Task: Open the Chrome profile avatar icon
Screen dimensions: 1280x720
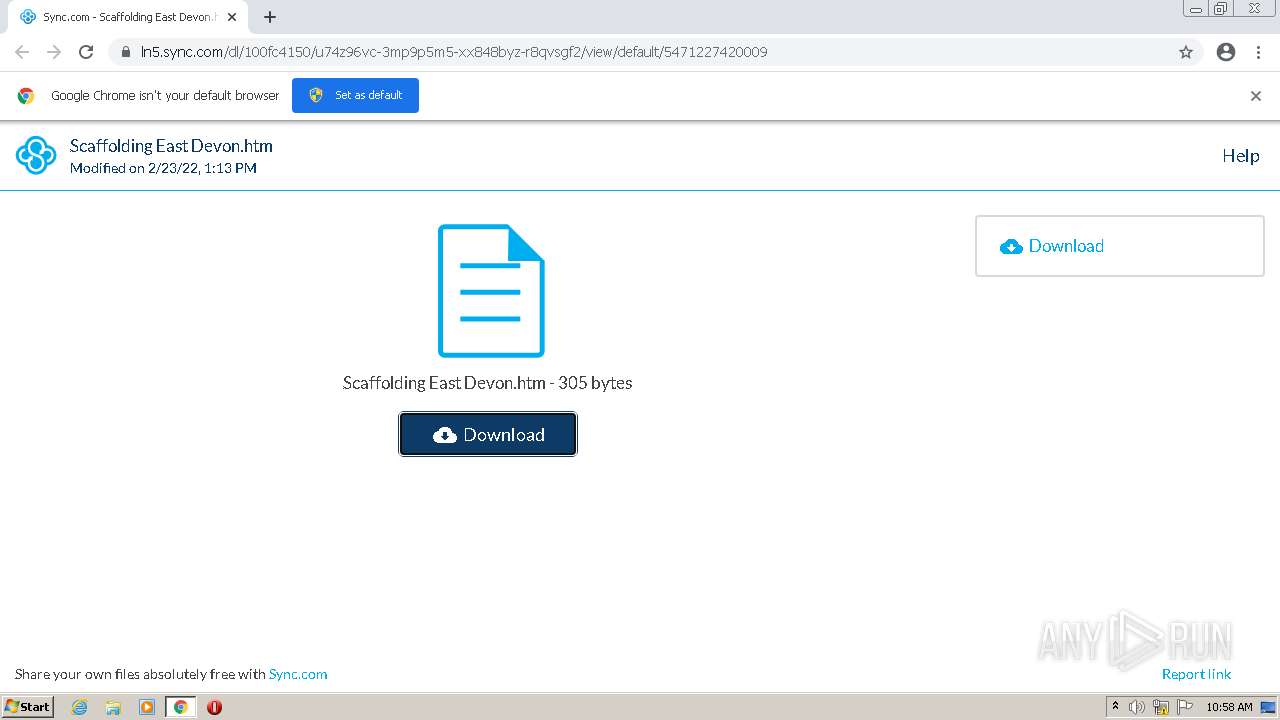Action: tap(1226, 52)
